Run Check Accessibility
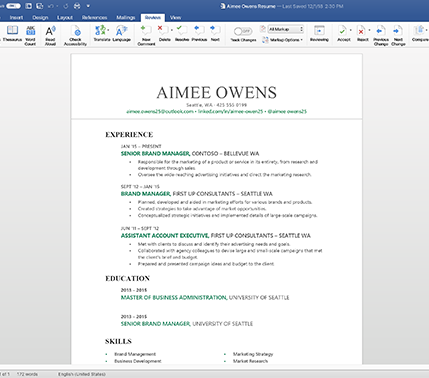The image size is (429, 378). (75, 35)
